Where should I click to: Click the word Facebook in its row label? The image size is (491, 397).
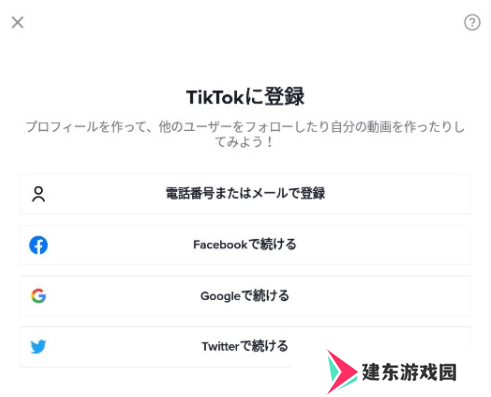point(220,245)
